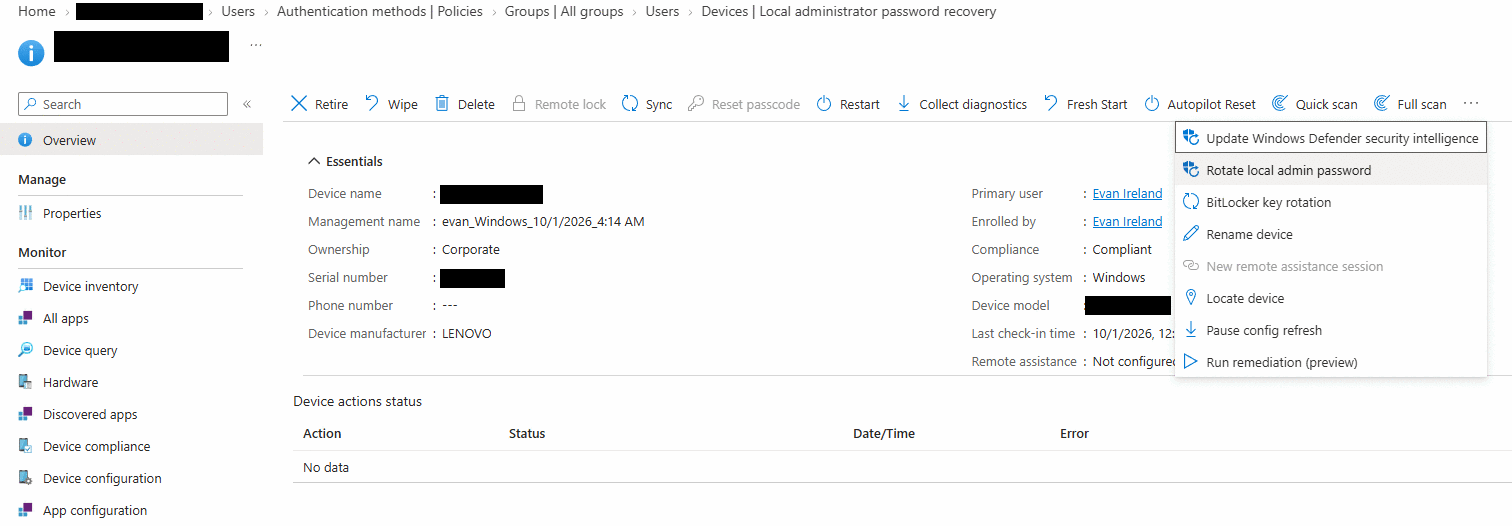Image resolution: width=1512 pixels, height=526 pixels.
Task: Open Primary user Evan Ireland link
Action: 1127,193
